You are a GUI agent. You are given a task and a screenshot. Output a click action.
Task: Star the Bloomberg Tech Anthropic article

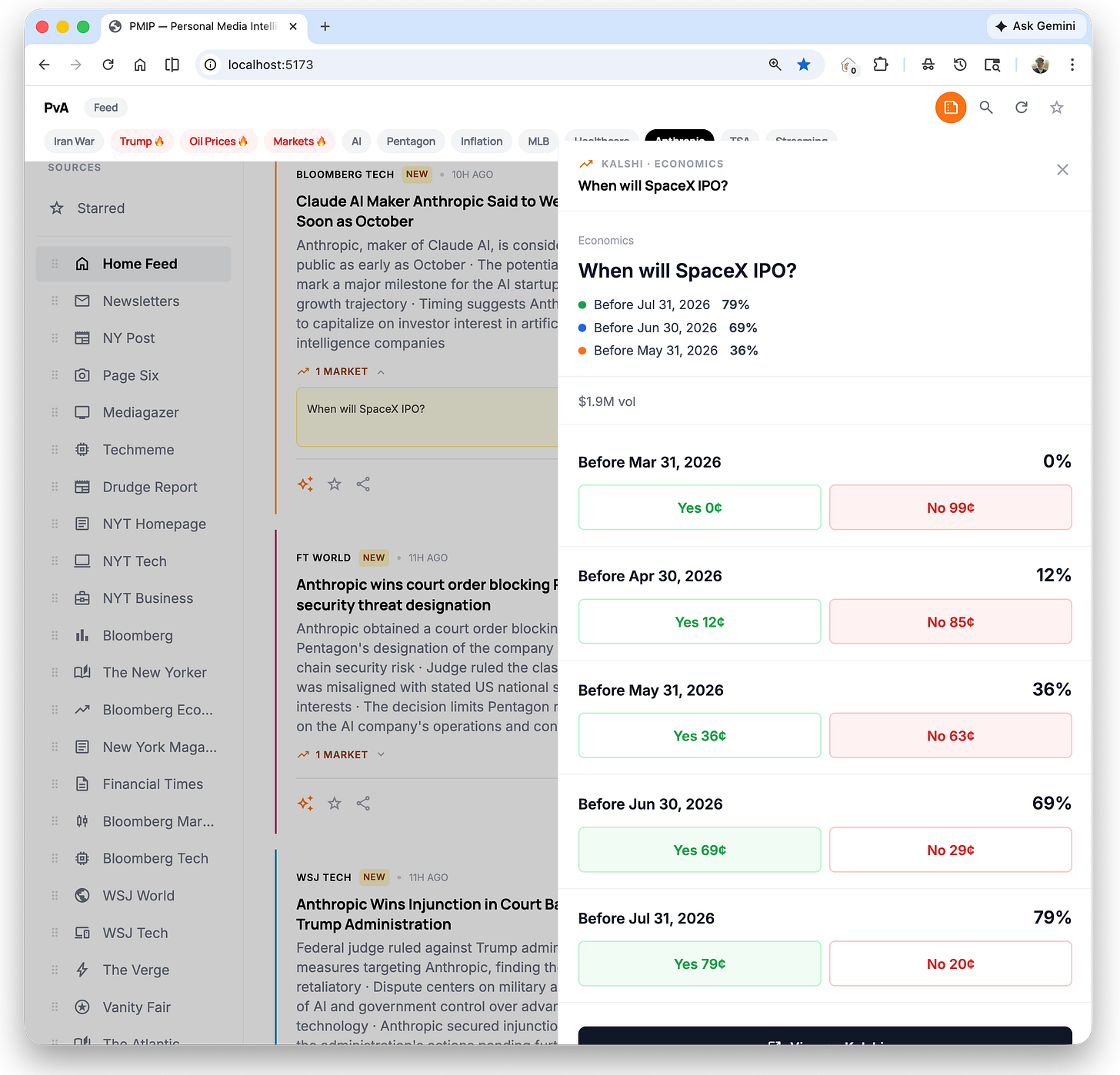coord(335,484)
